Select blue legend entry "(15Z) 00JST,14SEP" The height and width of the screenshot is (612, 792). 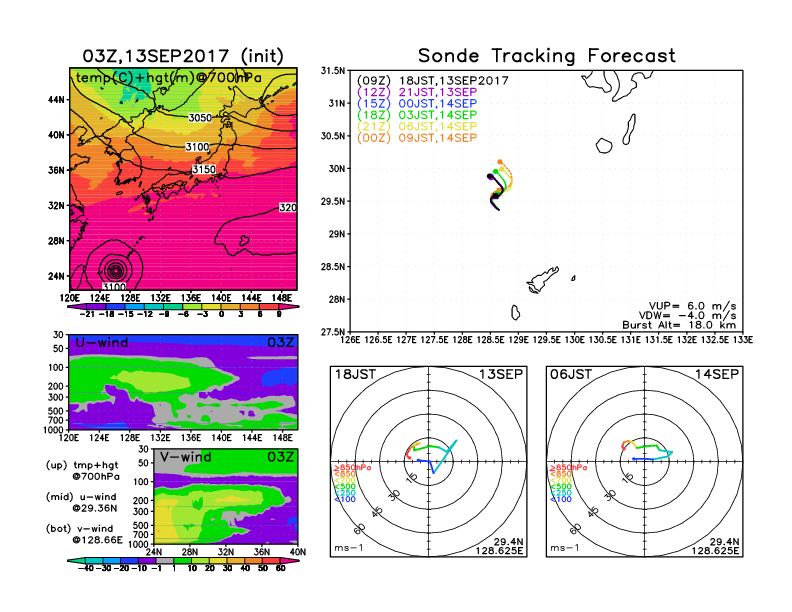[x=417, y=104]
